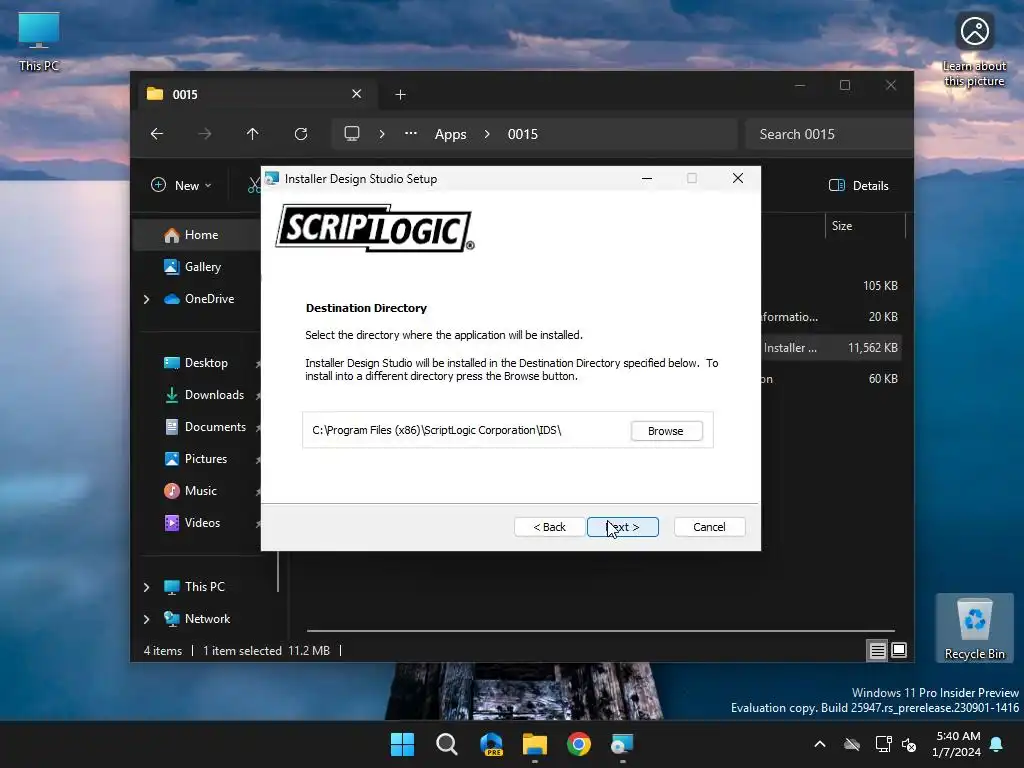Open File Explorer from the taskbar
The width and height of the screenshot is (1024, 768).
[x=535, y=744]
